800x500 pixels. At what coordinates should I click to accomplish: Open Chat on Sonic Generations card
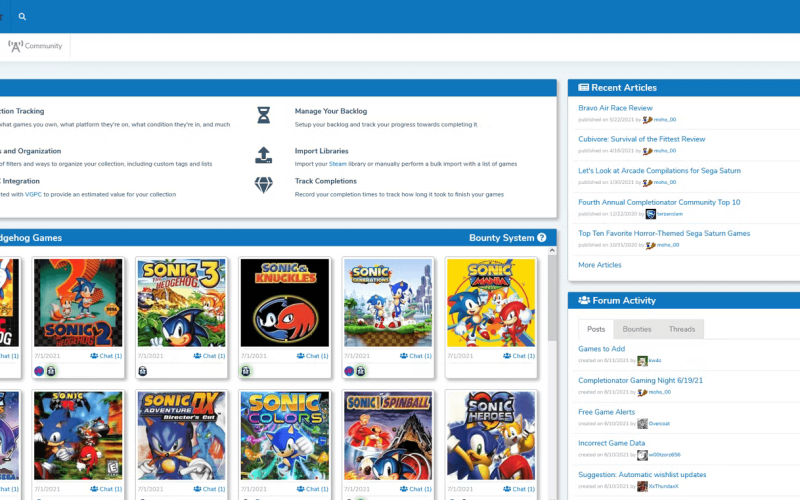coord(416,356)
